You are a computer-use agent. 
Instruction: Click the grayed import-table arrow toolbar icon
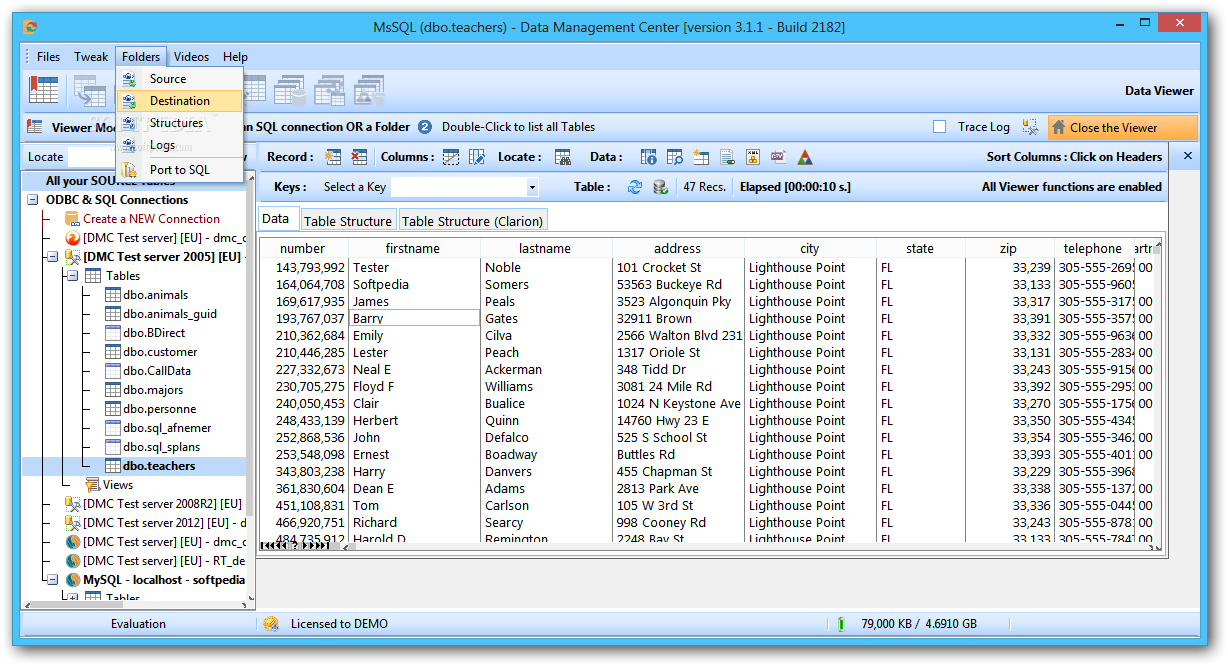point(90,90)
